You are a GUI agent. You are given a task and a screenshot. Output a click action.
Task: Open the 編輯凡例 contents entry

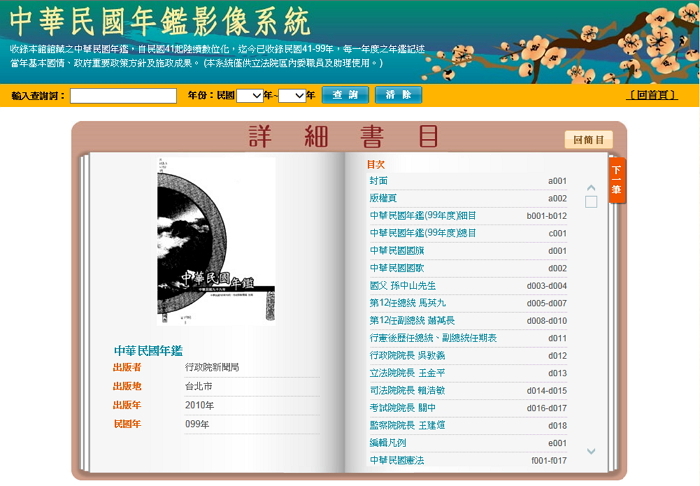pyautogui.click(x=389, y=443)
